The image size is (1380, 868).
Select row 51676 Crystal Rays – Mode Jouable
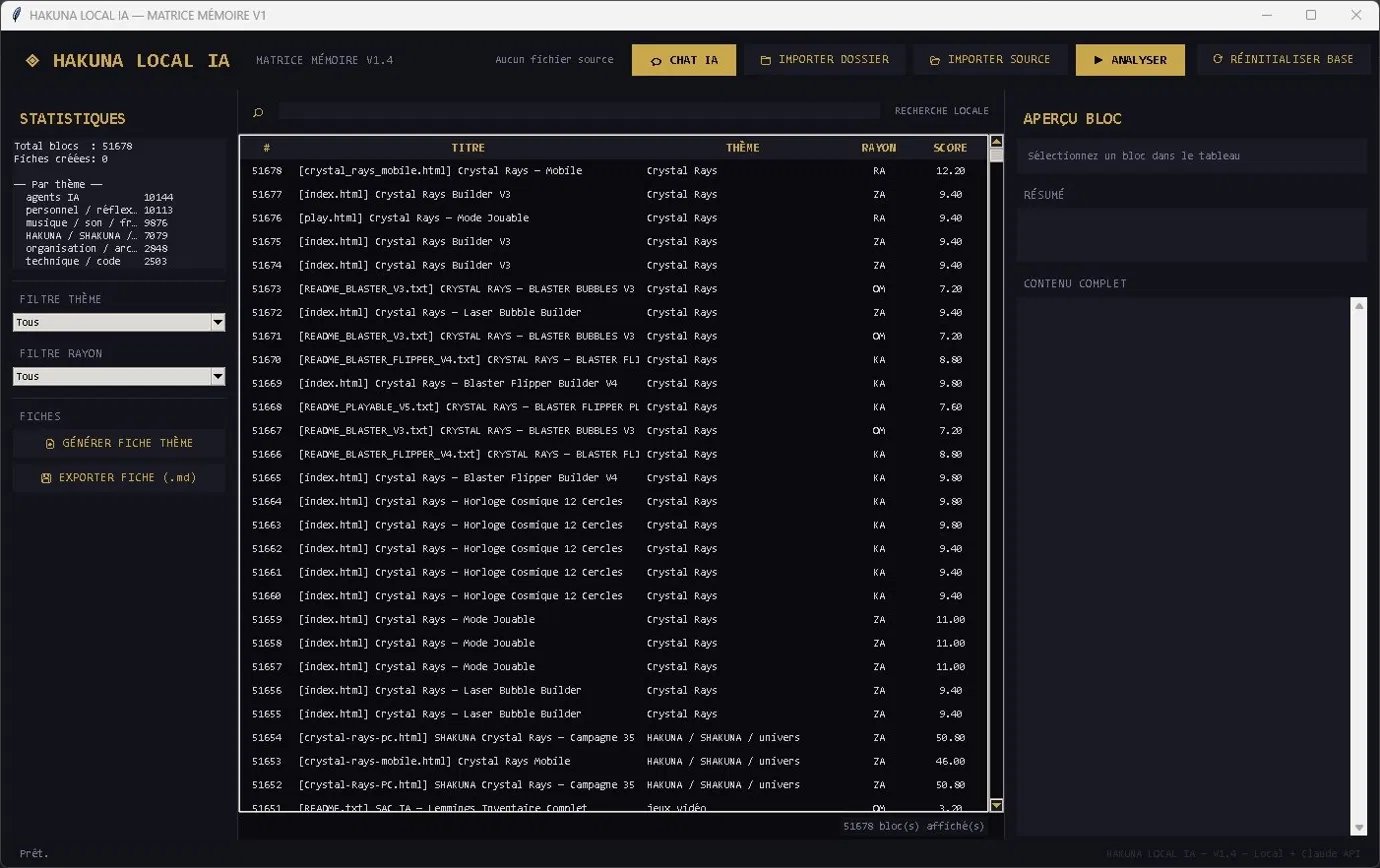point(614,218)
